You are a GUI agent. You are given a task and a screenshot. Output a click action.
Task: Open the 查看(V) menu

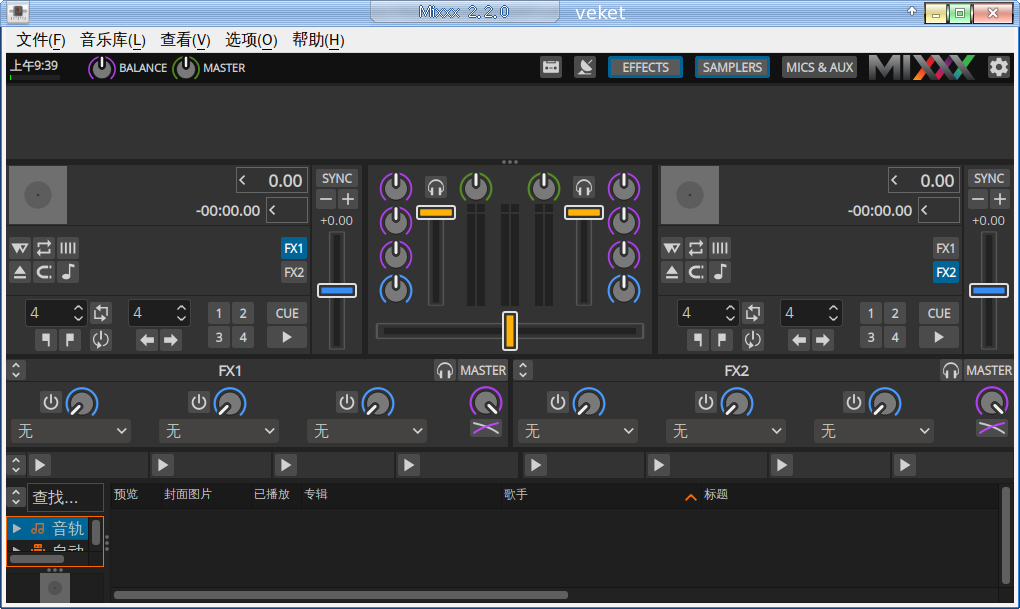(x=185, y=40)
